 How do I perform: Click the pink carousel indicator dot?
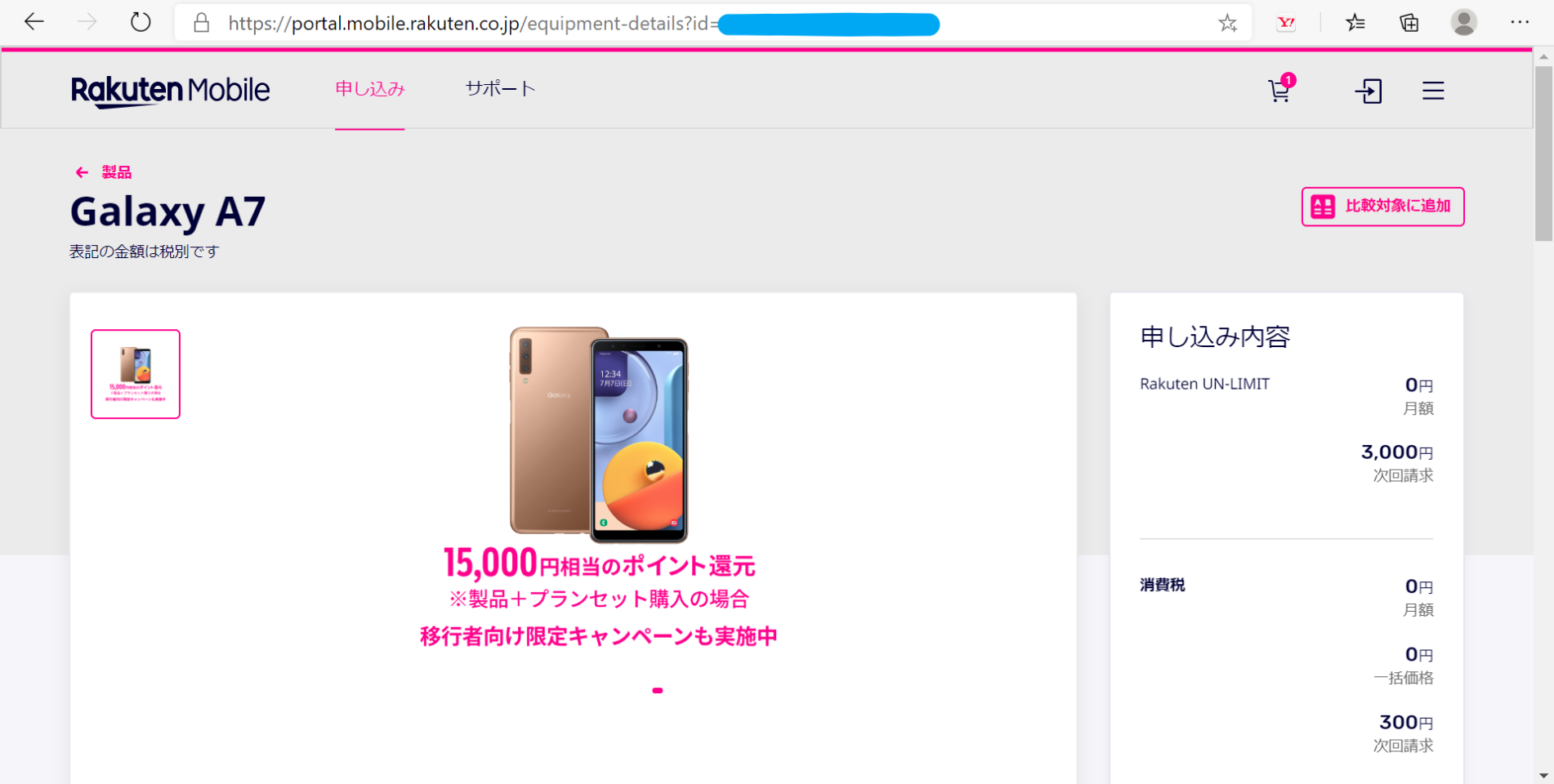click(658, 691)
